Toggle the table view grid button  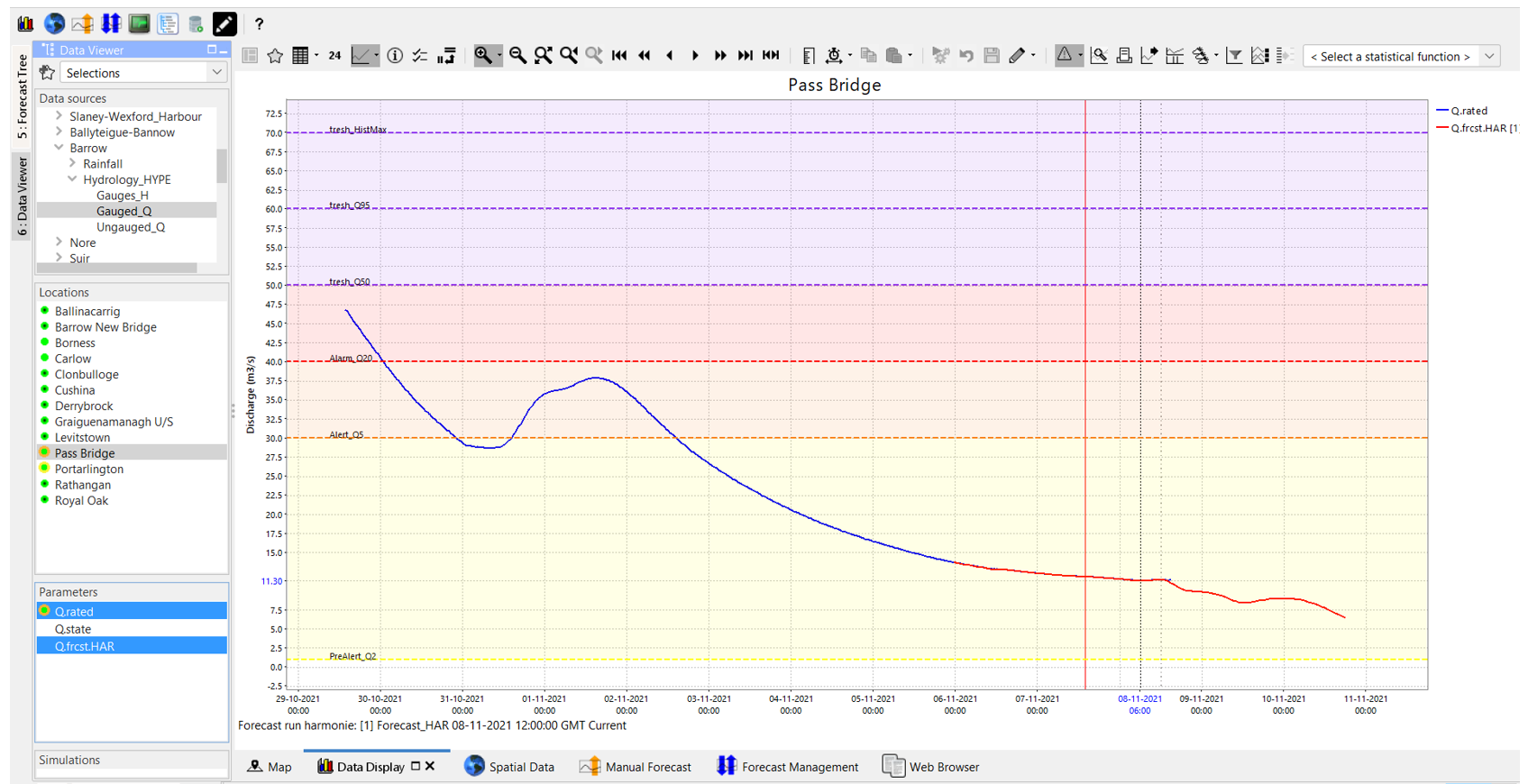tap(301, 56)
